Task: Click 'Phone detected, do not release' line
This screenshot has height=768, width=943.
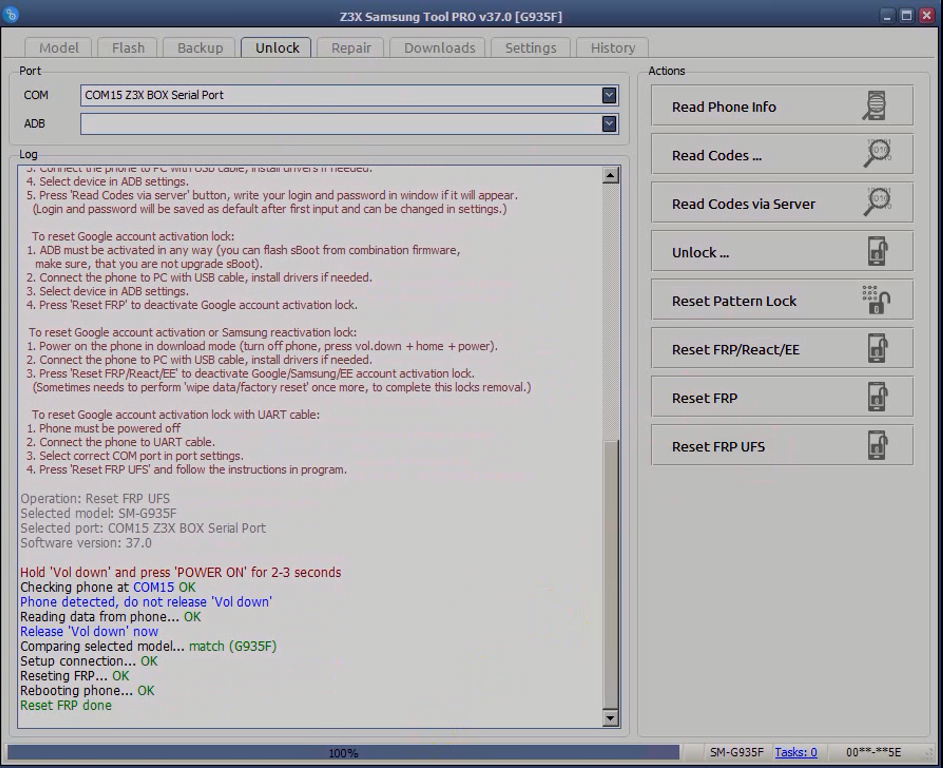Action: pos(146,602)
